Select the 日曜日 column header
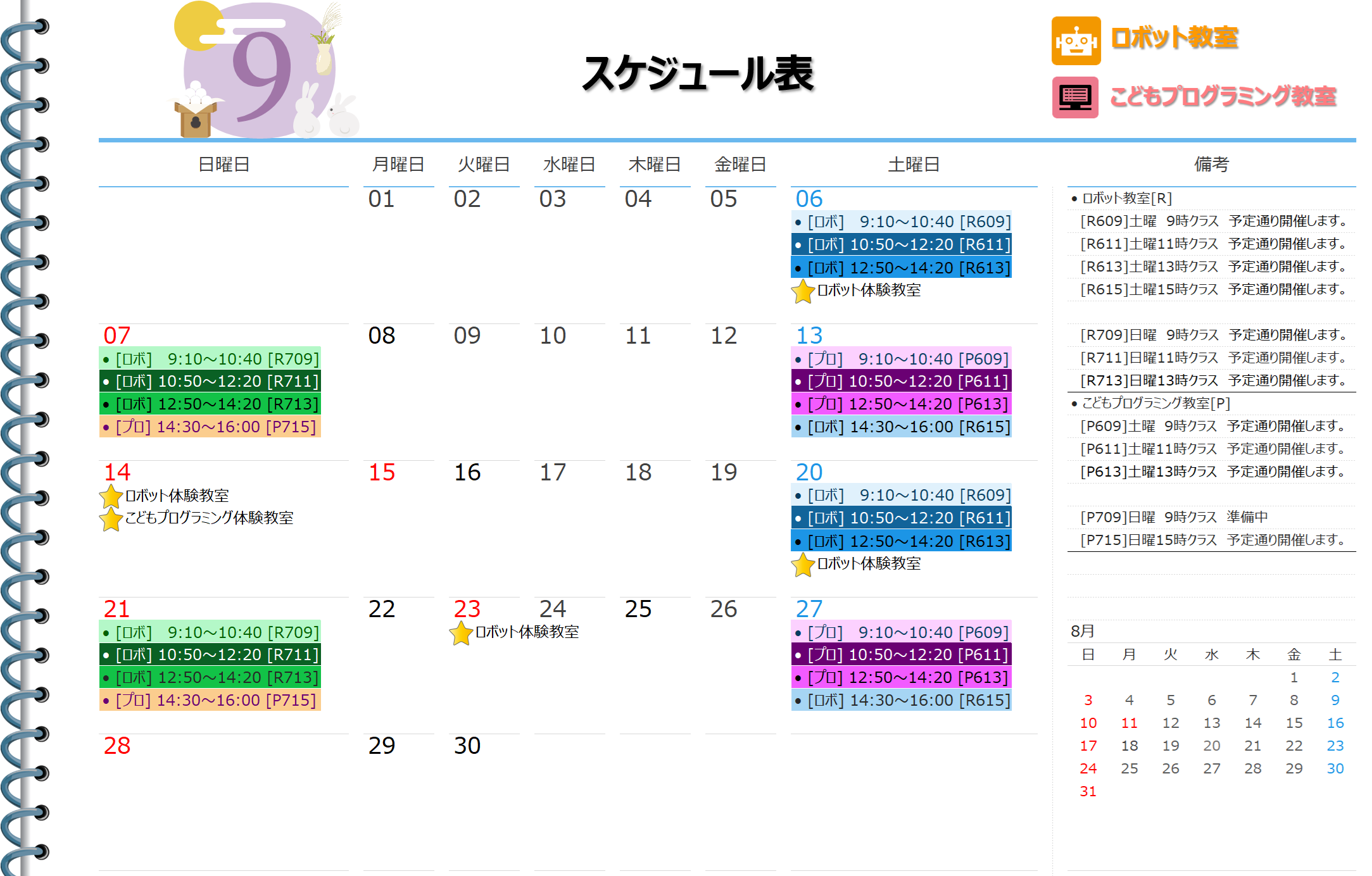1372x876 pixels. 223,165
